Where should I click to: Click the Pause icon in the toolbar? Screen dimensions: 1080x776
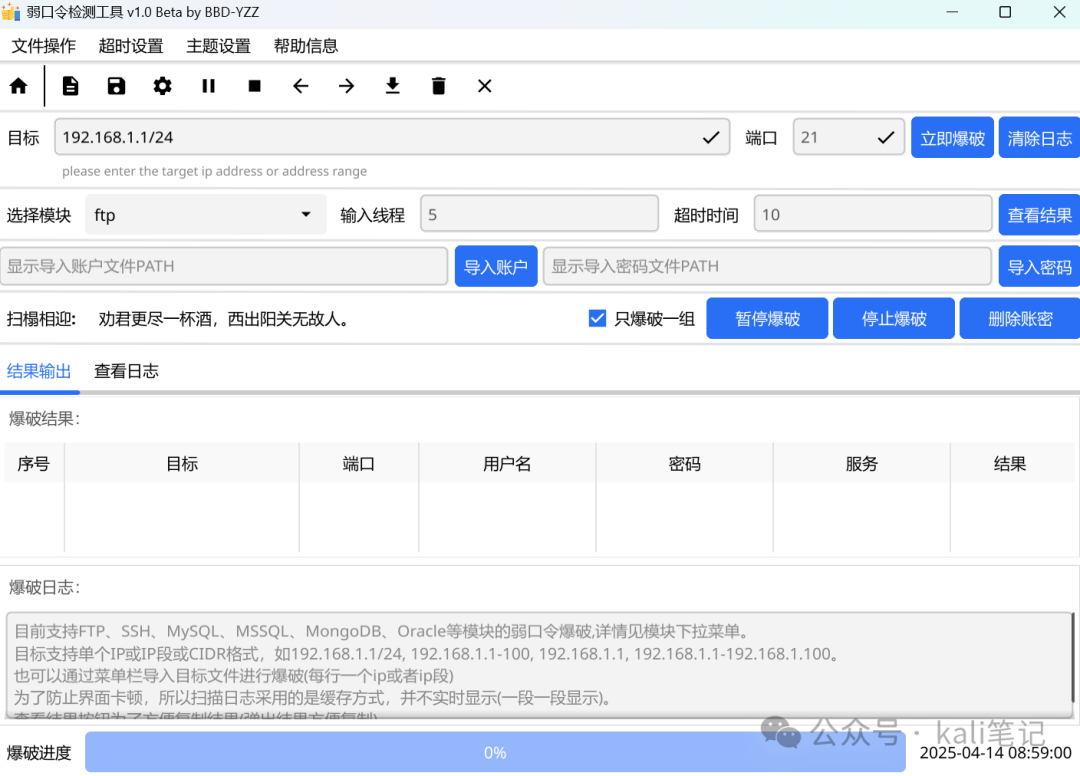[208, 86]
